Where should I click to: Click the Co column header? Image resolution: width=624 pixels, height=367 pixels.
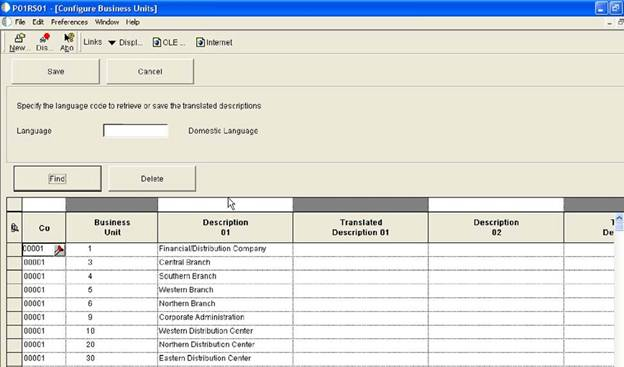click(x=44, y=228)
